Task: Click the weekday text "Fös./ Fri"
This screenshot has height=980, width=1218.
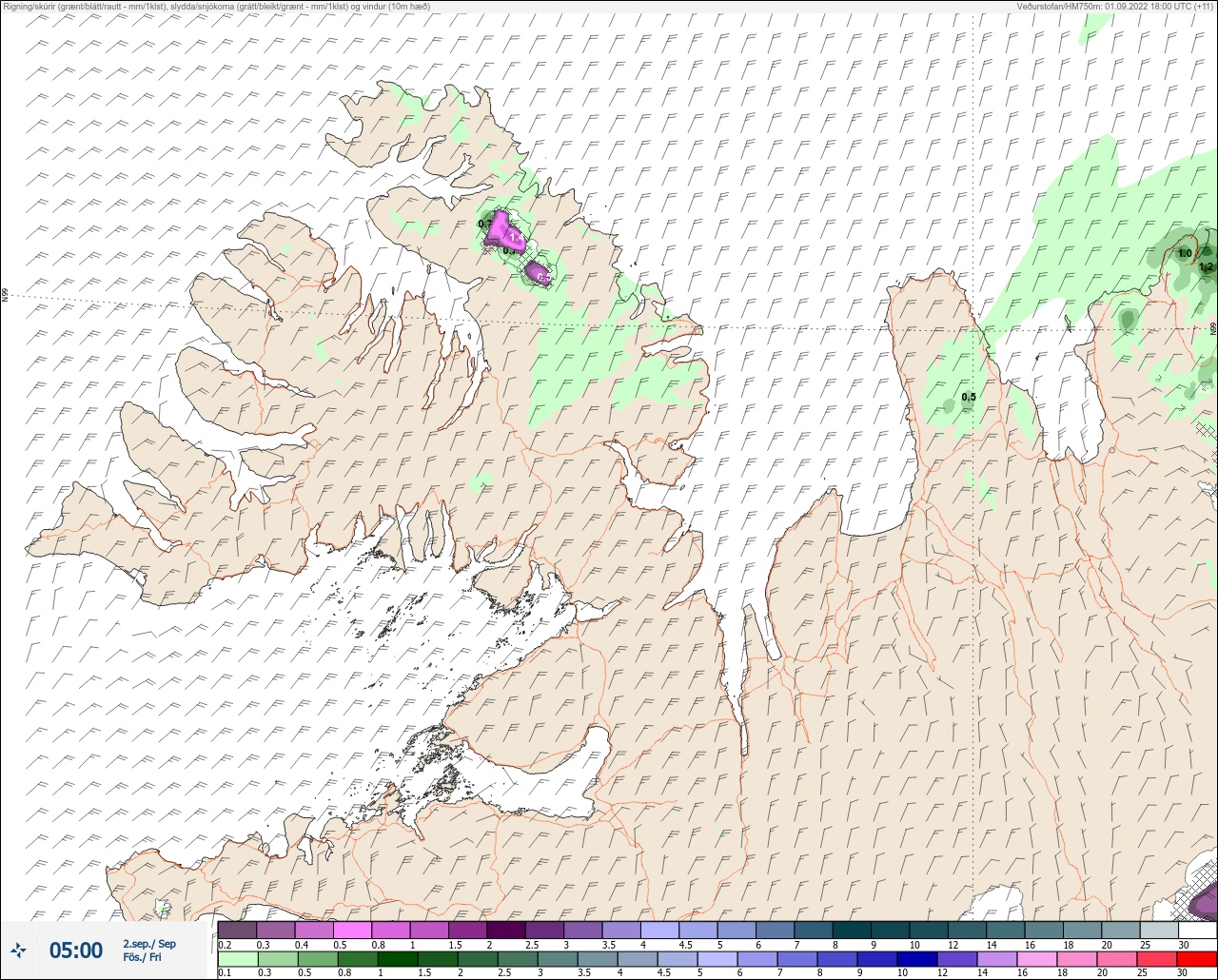Action: tap(142, 957)
